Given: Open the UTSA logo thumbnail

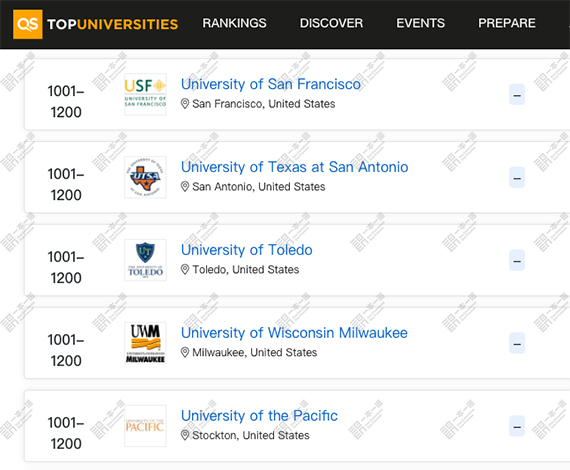Looking at the screenshot, I should pyautogui.click(x=145, y=177).
